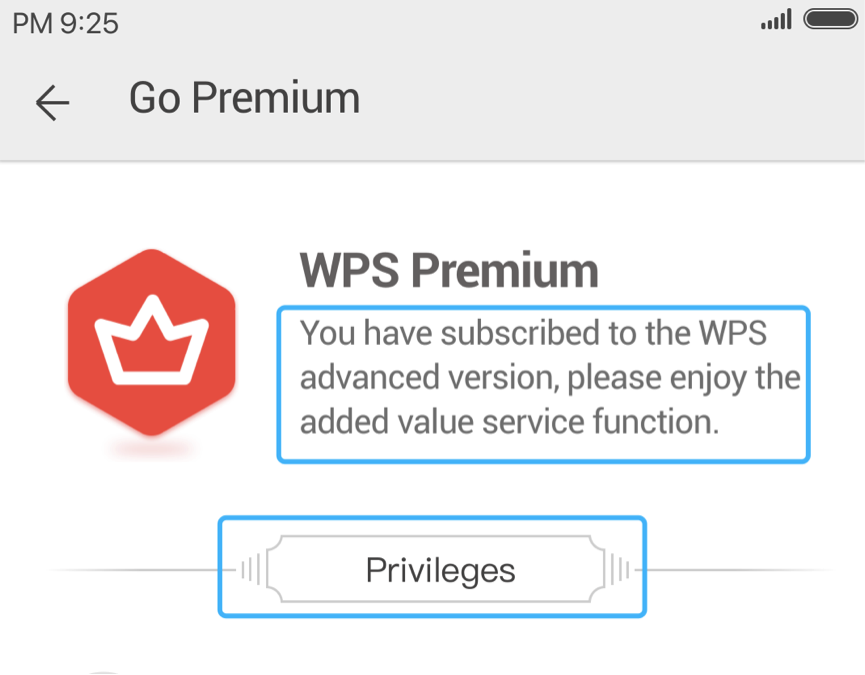The image size is (865, 675).
Task: Select the Go Premium page title
Action: (244, 98)
